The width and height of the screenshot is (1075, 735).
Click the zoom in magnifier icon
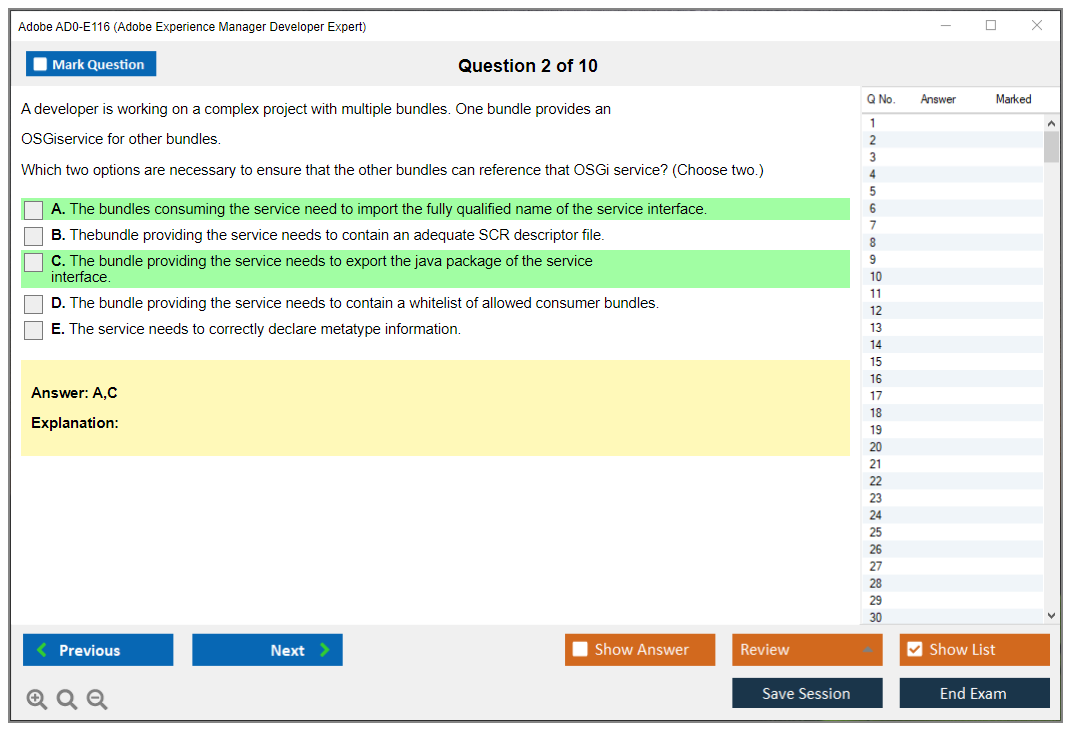[37, 700]
